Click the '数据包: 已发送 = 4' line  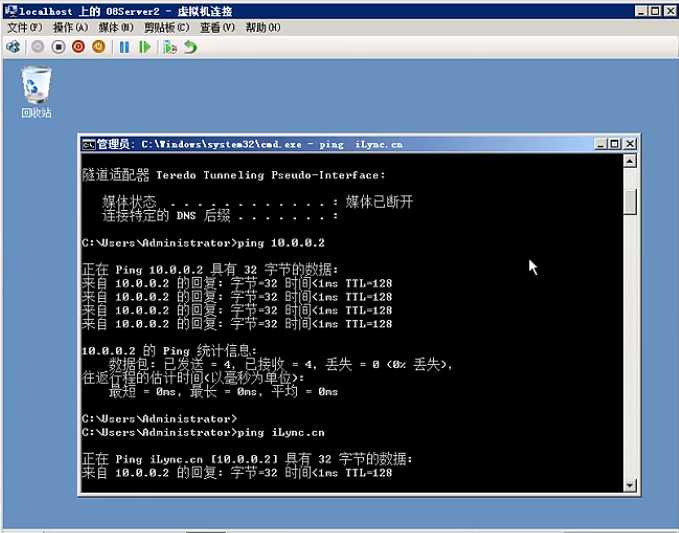[x=280, y=365]
